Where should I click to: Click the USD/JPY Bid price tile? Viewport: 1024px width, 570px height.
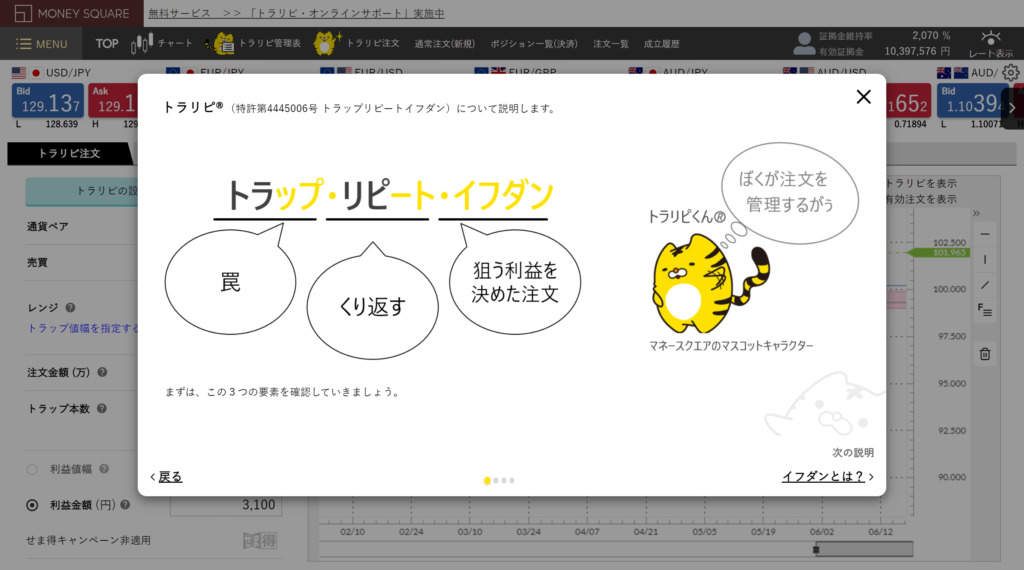pos(48,101)
